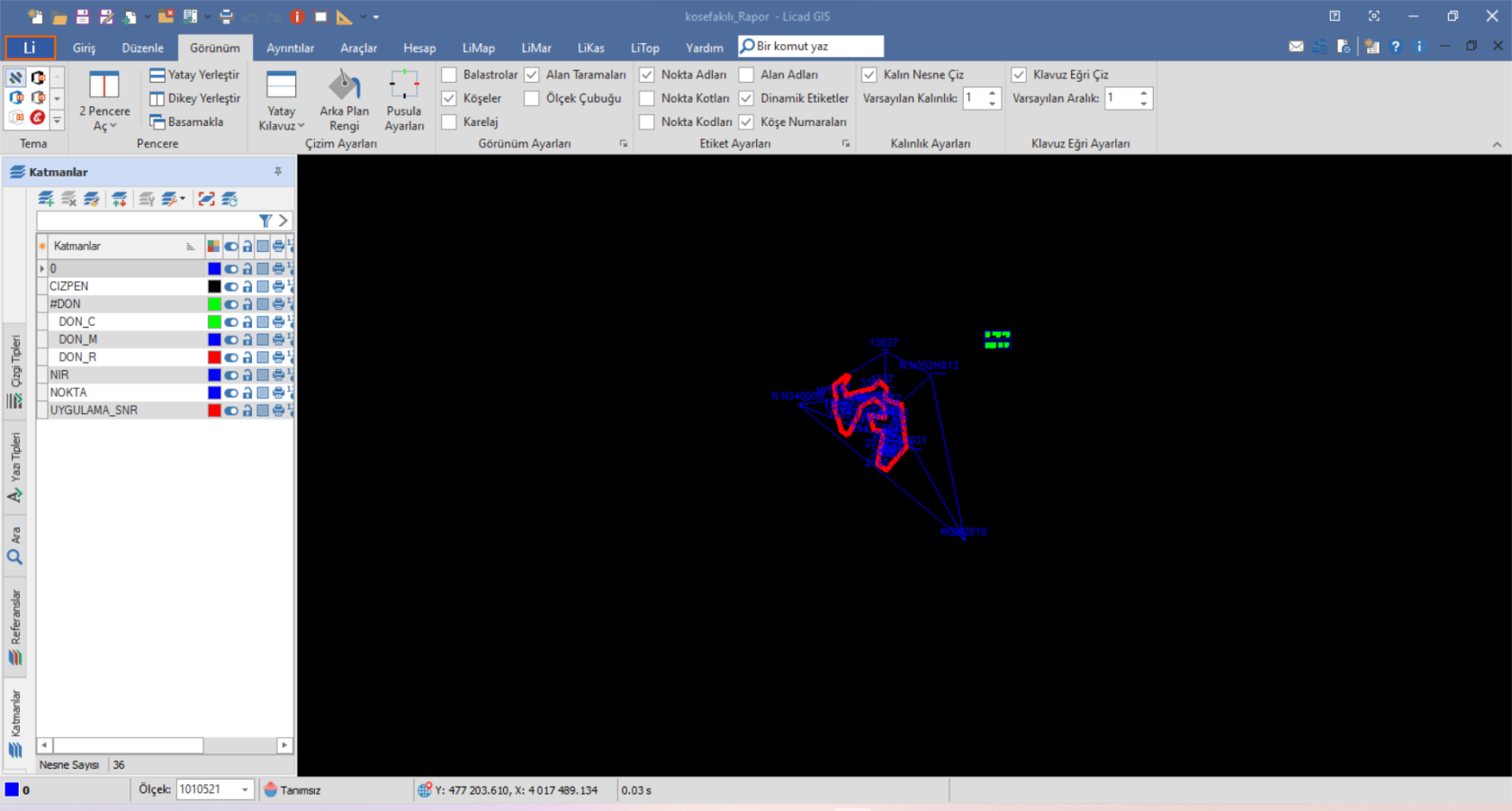Collapse the ribbon with the chevron

(x=1497, y=144)
